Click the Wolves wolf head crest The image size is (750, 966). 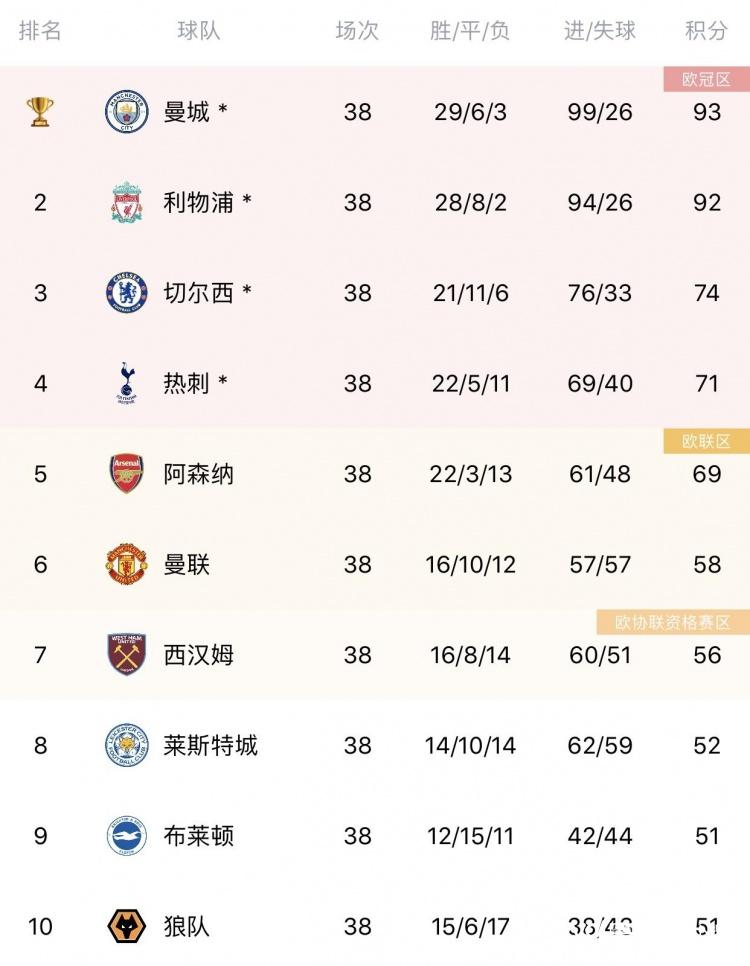tap(126, 927)
